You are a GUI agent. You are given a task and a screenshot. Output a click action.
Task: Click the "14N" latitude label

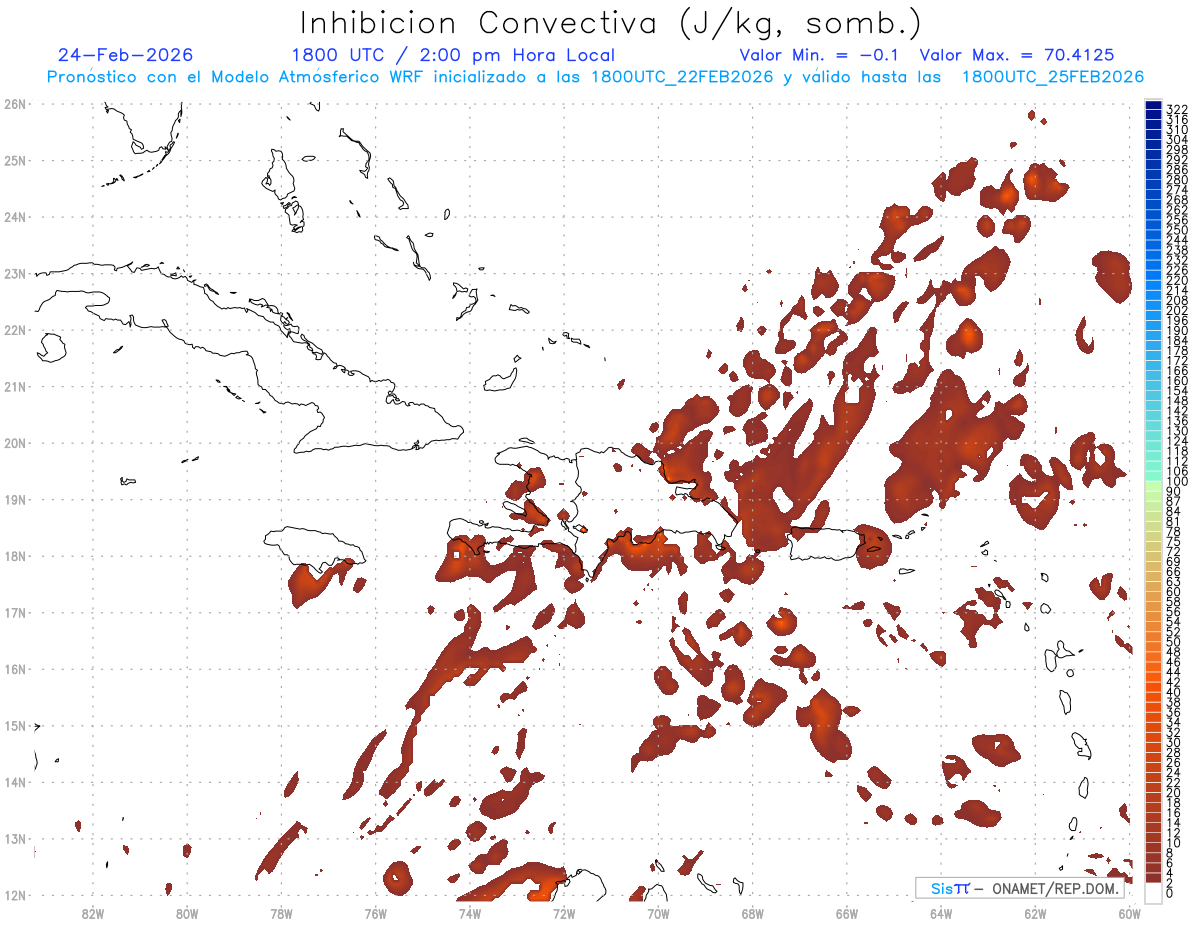(x=14, y=782)
